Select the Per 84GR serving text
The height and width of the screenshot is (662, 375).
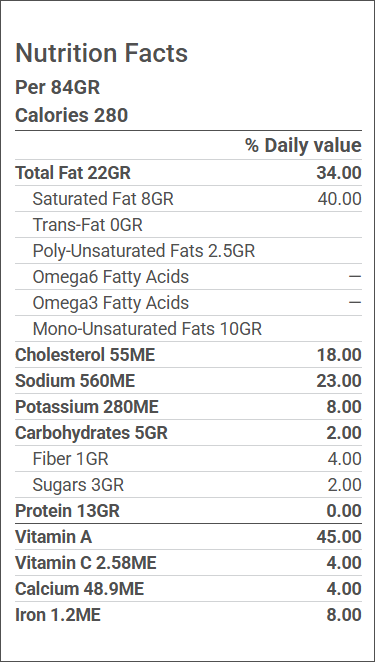[57, 88]
